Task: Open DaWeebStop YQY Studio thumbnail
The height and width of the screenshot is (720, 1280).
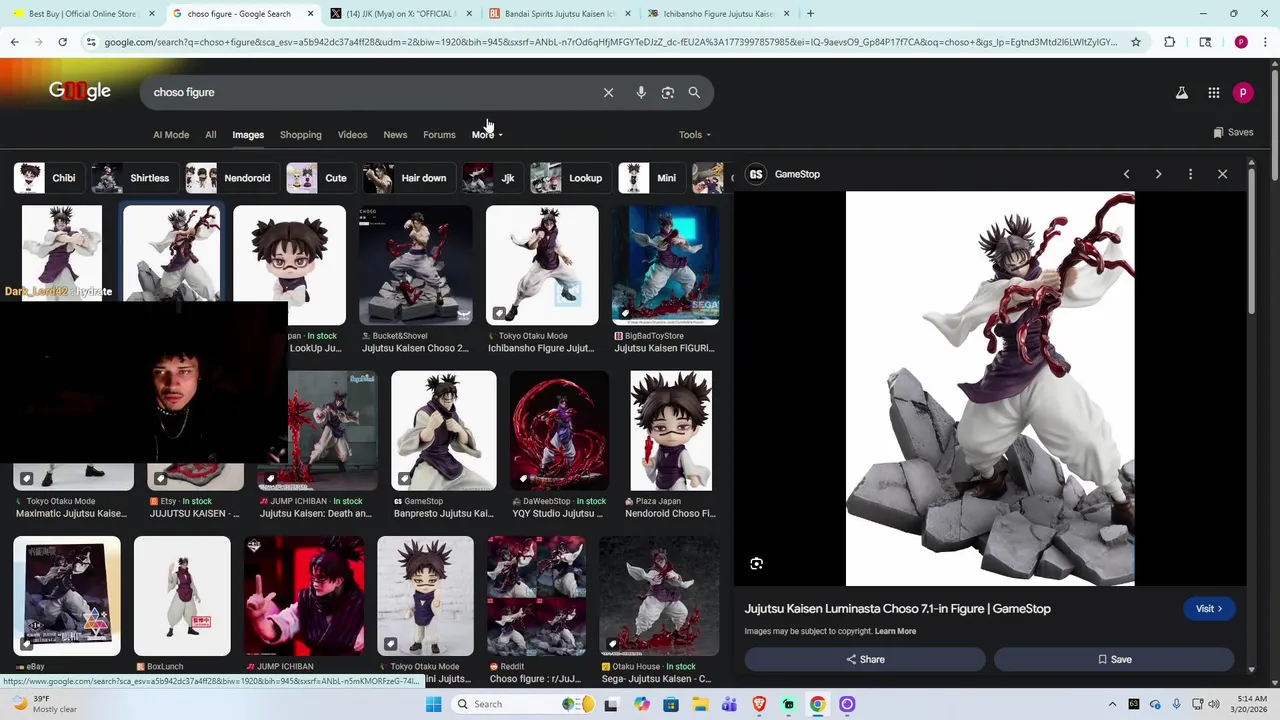Action: 559,431
